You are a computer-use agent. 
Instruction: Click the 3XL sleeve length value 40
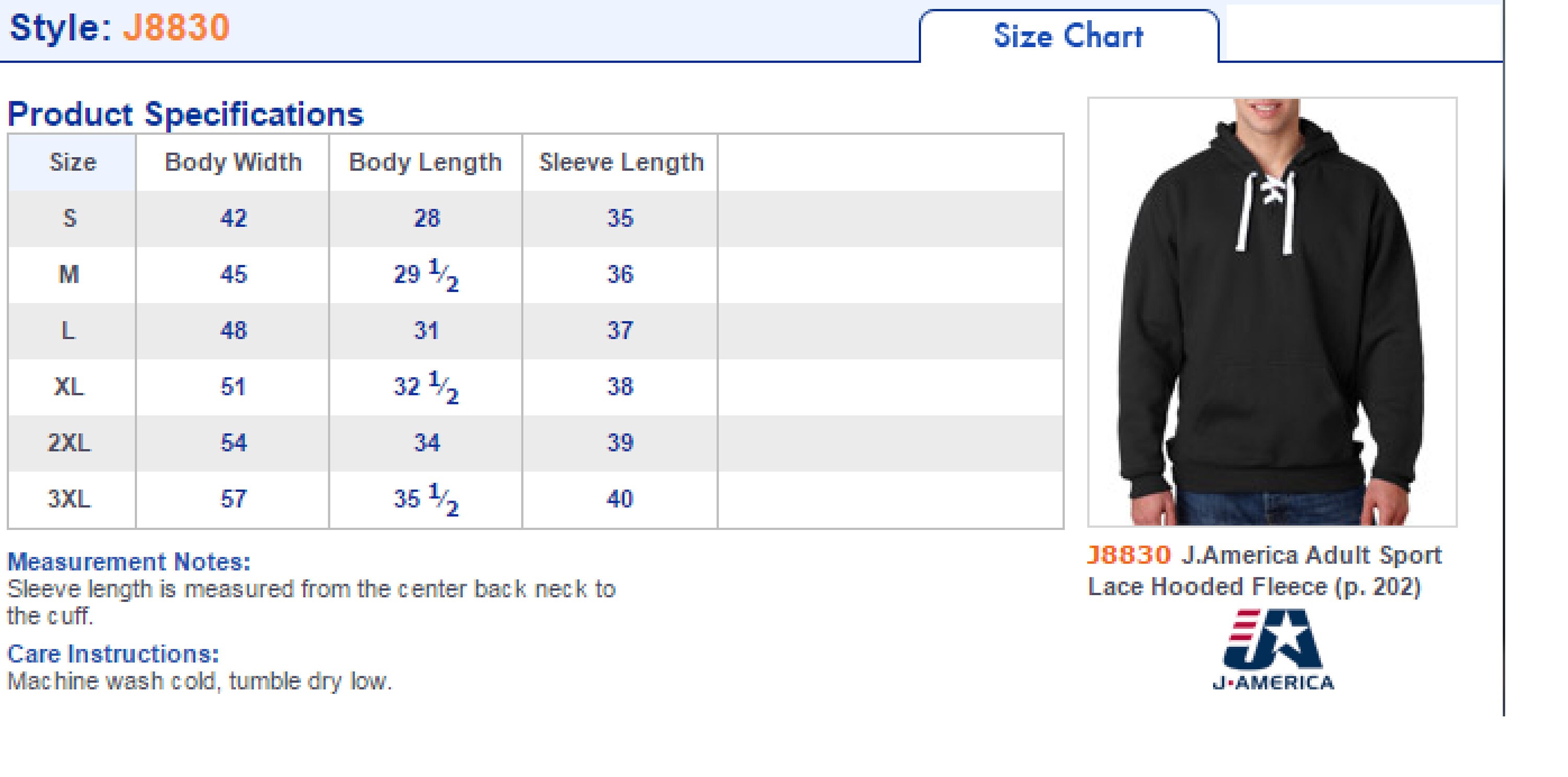point(620,499)
